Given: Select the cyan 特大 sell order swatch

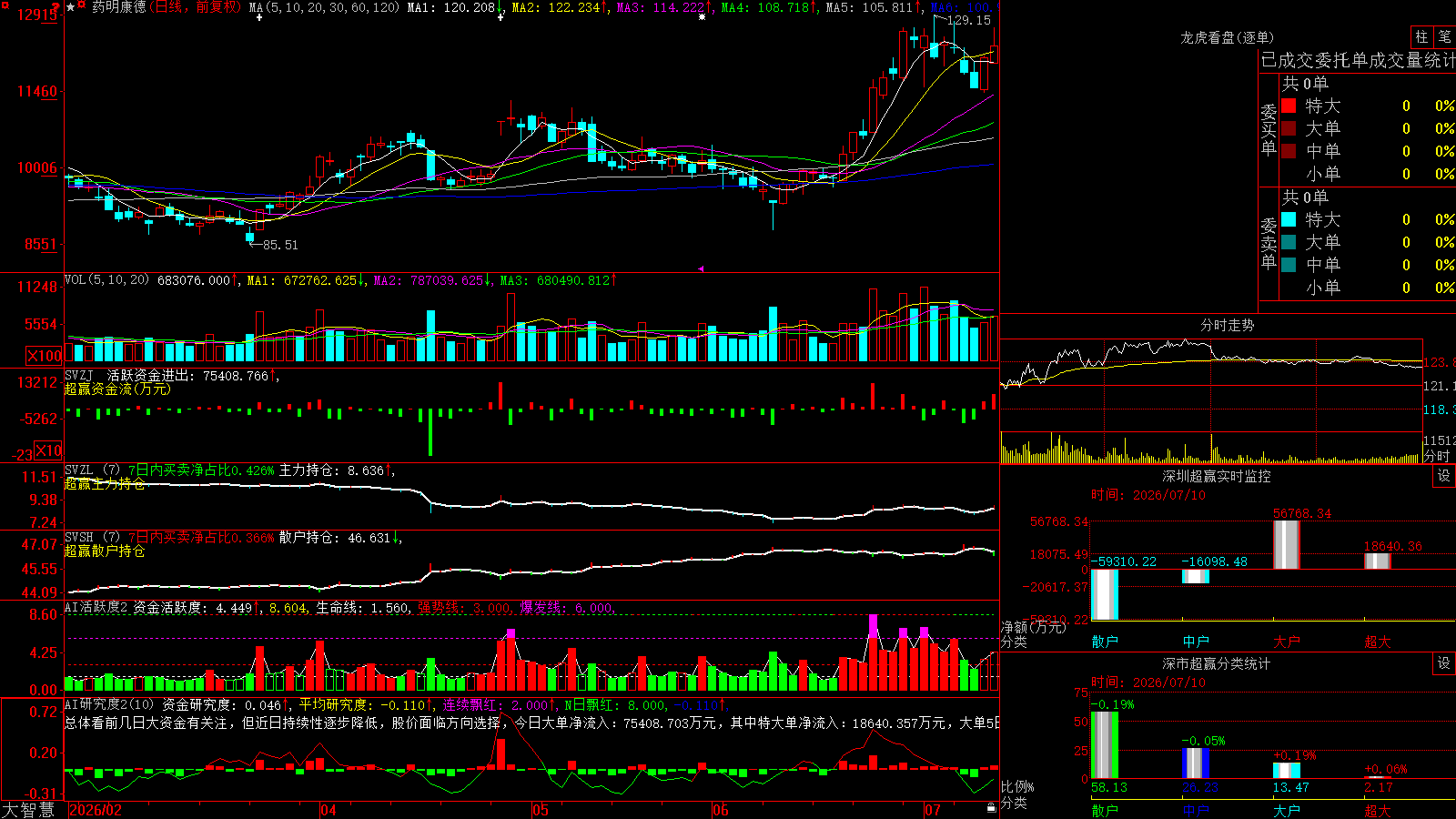Looking at the screenshot, I should coord(1289,219).
